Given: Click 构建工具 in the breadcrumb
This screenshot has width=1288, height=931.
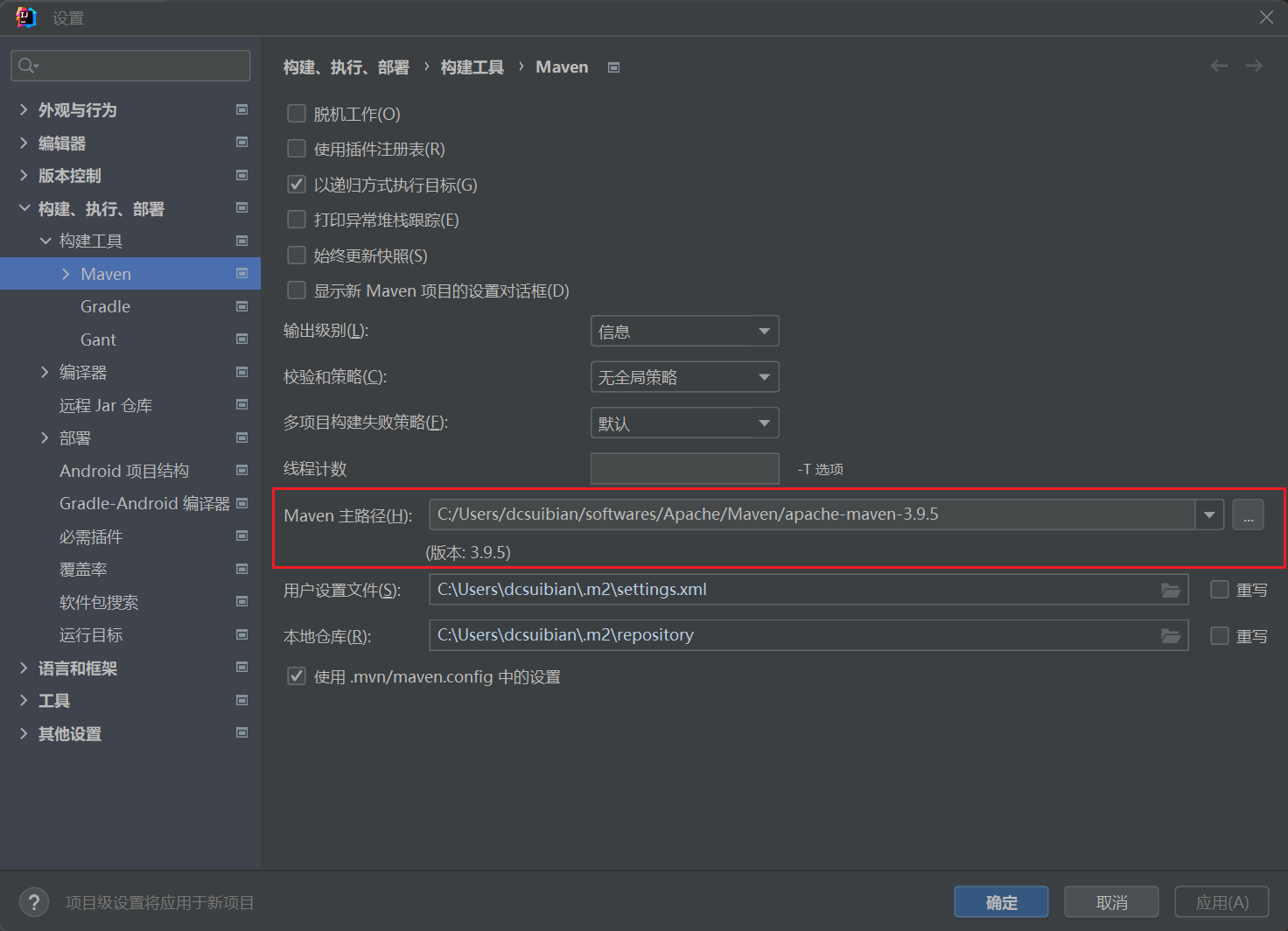Looking at the screenshot, I should (x=472, y=67).
